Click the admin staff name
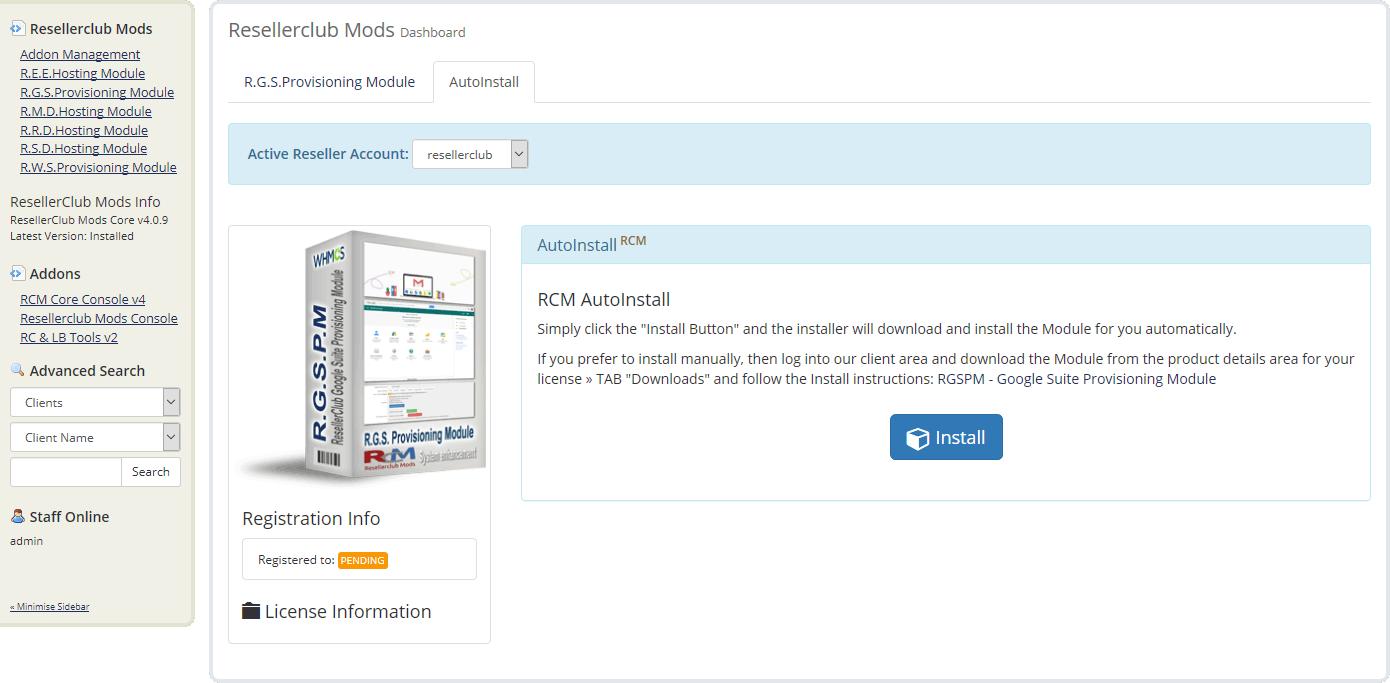Image resolution: width=1390 pixels, height=683 pixels. point(27,541)
